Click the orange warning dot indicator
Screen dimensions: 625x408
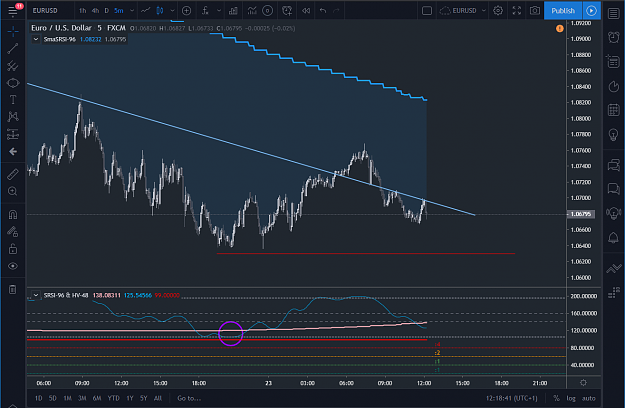coord(560,28)
